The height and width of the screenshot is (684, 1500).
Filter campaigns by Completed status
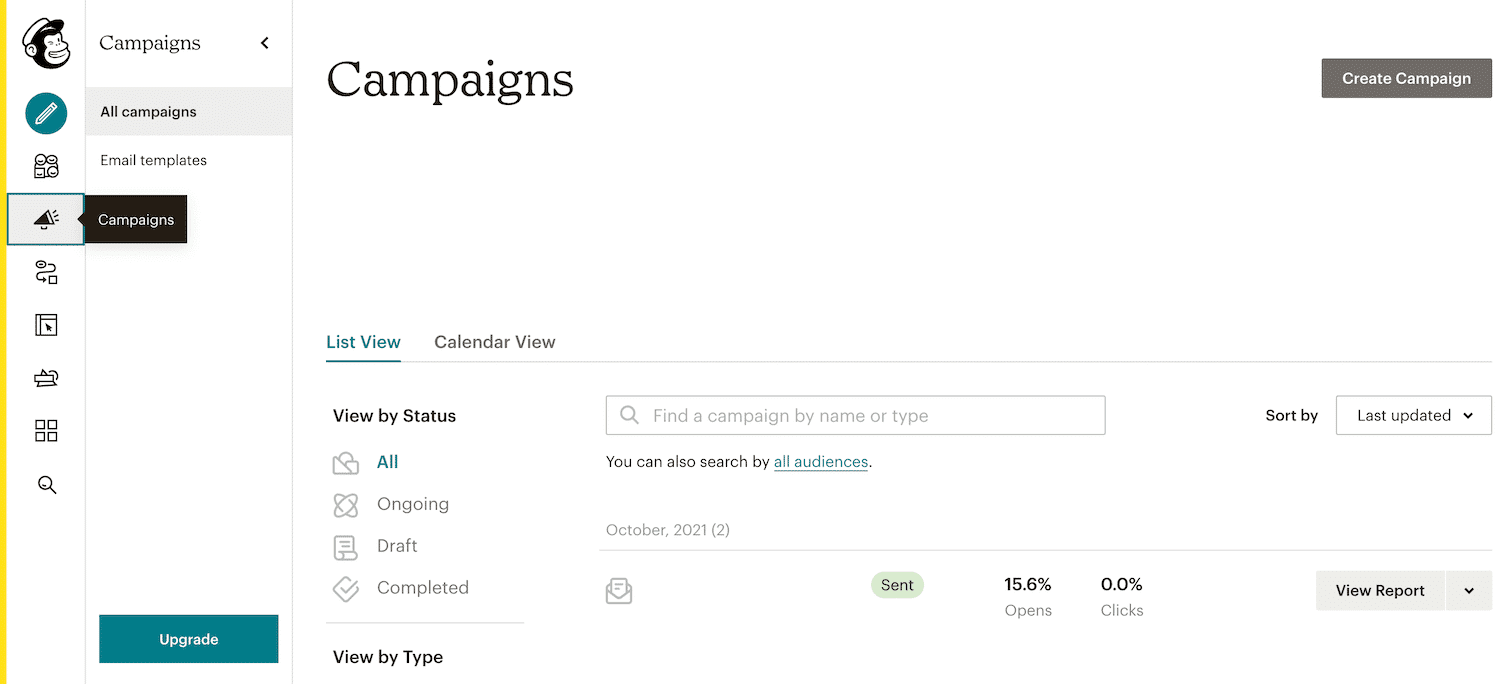click(423, 588)
